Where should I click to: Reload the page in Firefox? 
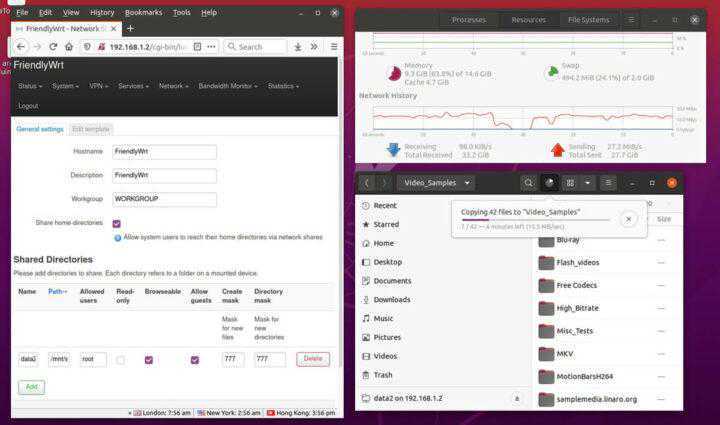[x=54, y=46]
